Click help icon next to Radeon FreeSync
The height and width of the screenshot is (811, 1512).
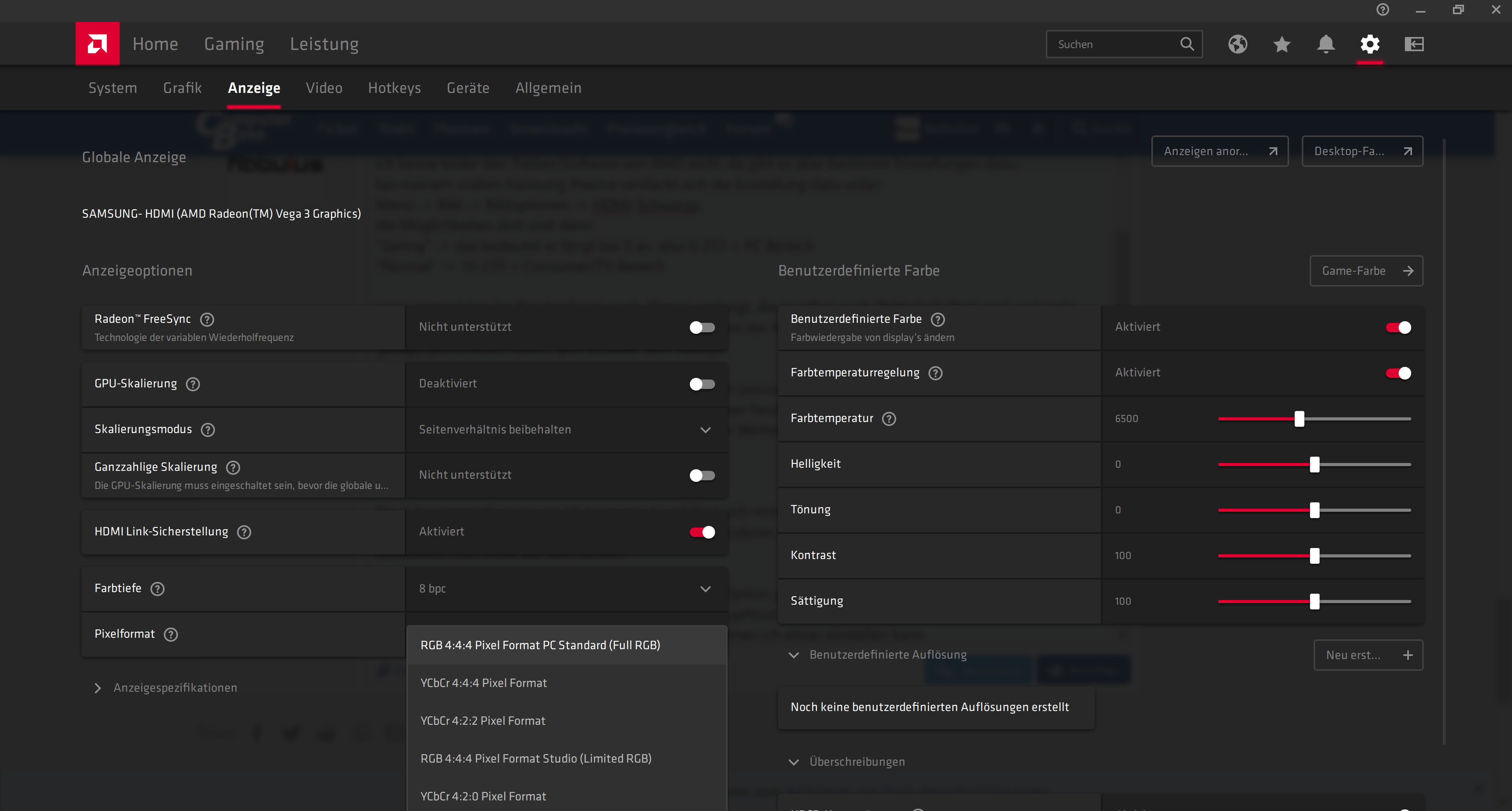207,319
